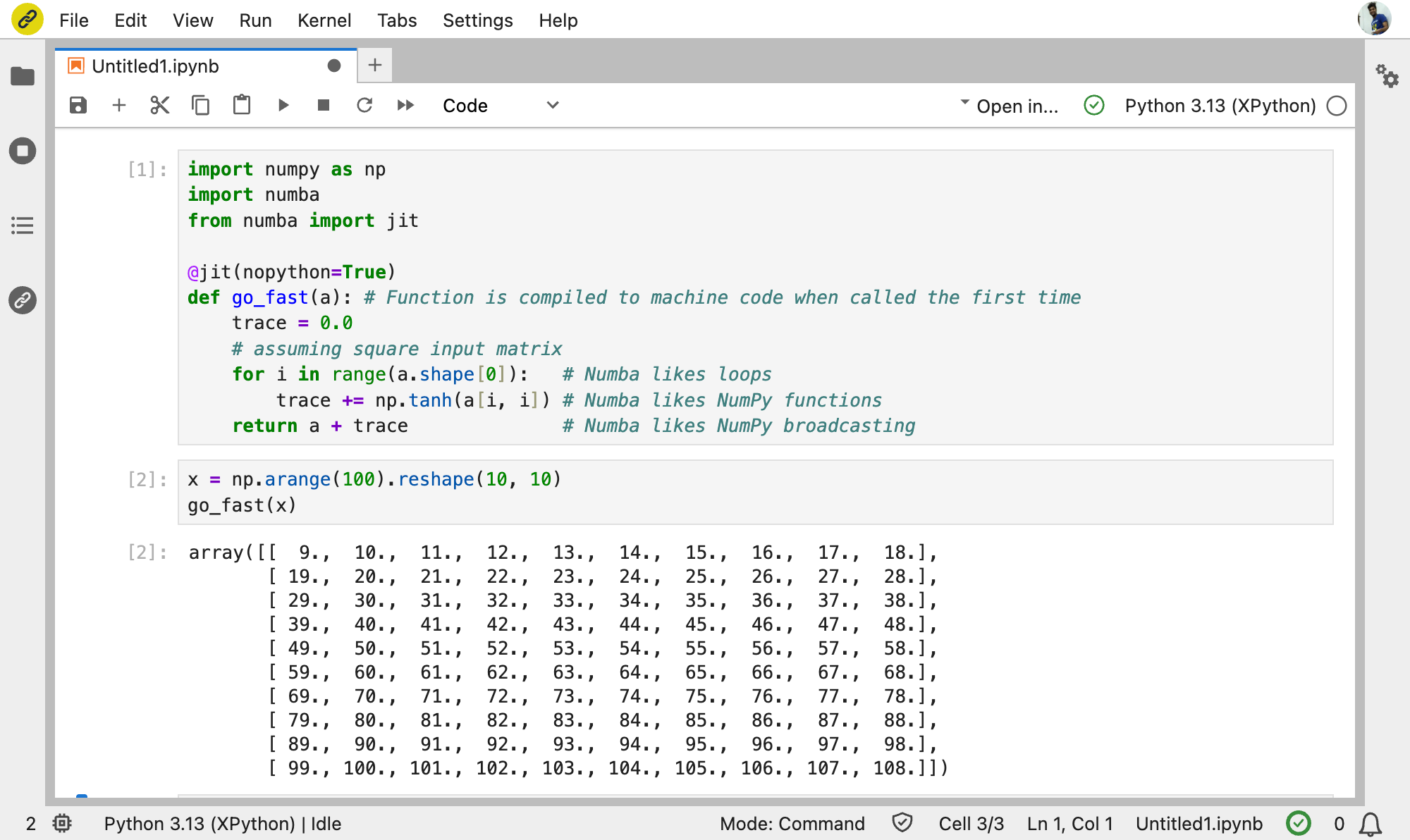Screen dimensions: 1410x840
Task: Cut selected cell with scissors icon
Action: (x=160, y=106)
